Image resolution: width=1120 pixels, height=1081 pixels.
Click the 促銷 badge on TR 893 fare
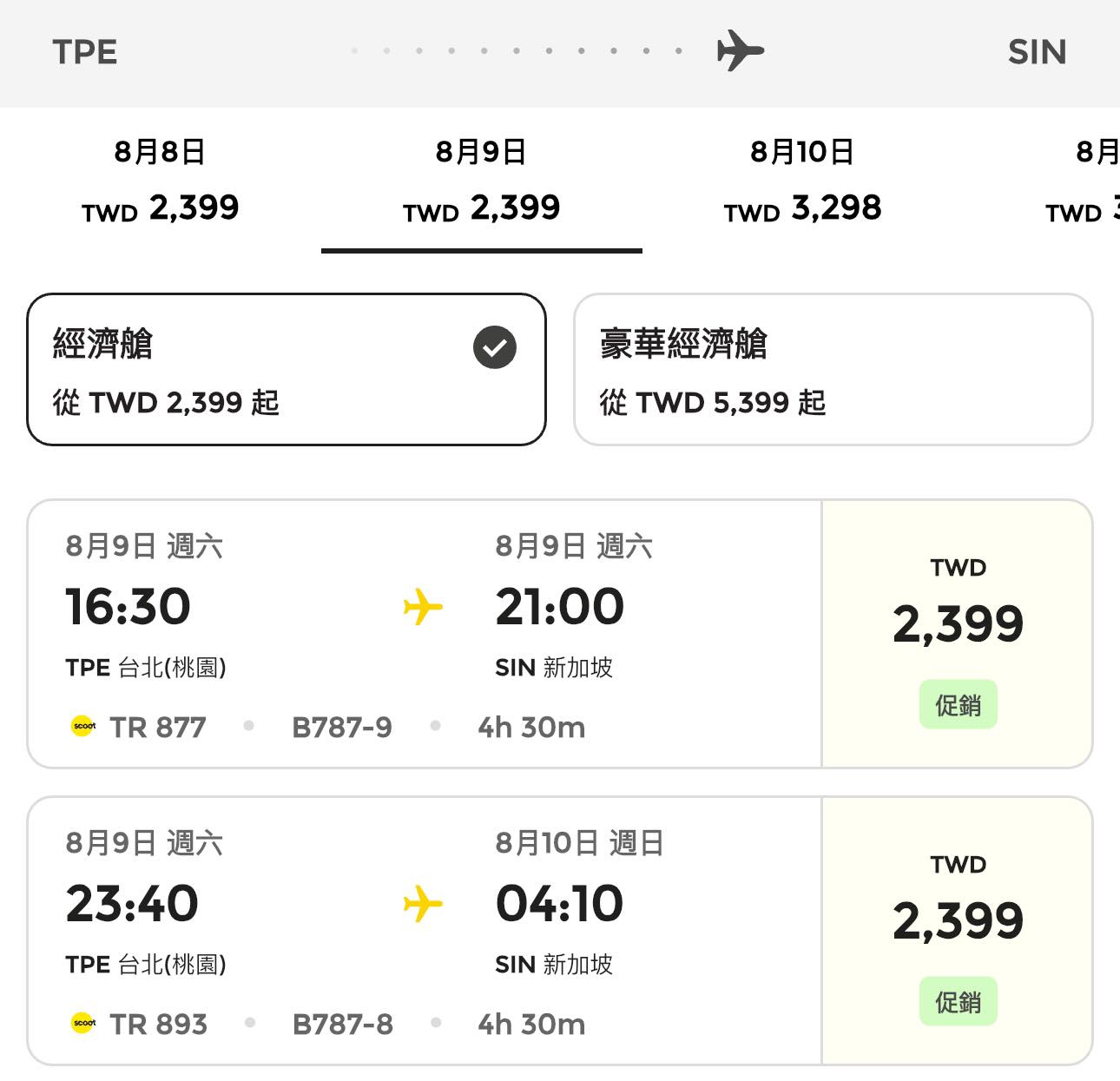(x=958, y=1002)
